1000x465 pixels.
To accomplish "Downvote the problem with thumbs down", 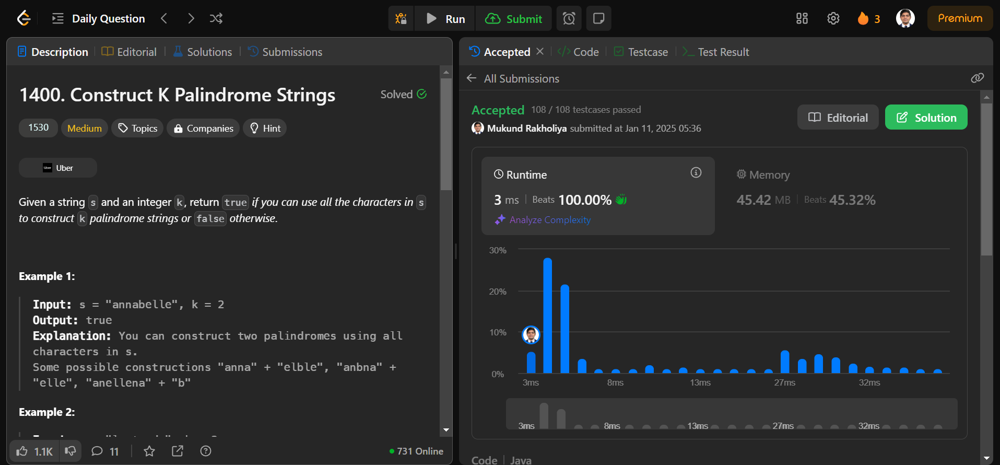I will coord(70,451).
